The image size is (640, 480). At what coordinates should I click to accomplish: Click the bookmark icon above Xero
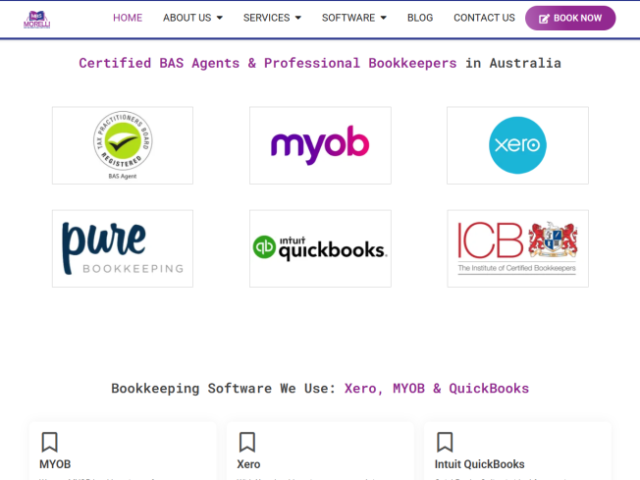coord(247,442)
